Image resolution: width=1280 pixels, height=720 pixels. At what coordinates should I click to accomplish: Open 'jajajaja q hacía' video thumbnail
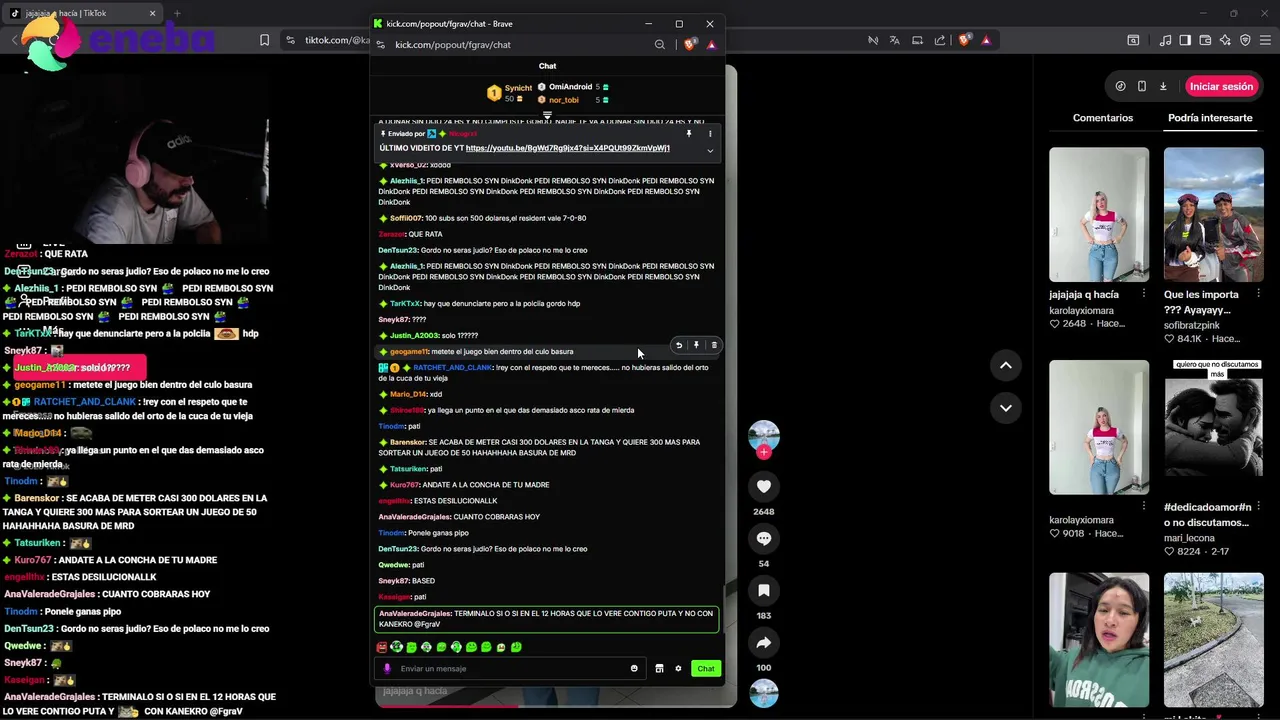tap(1099, 215)
